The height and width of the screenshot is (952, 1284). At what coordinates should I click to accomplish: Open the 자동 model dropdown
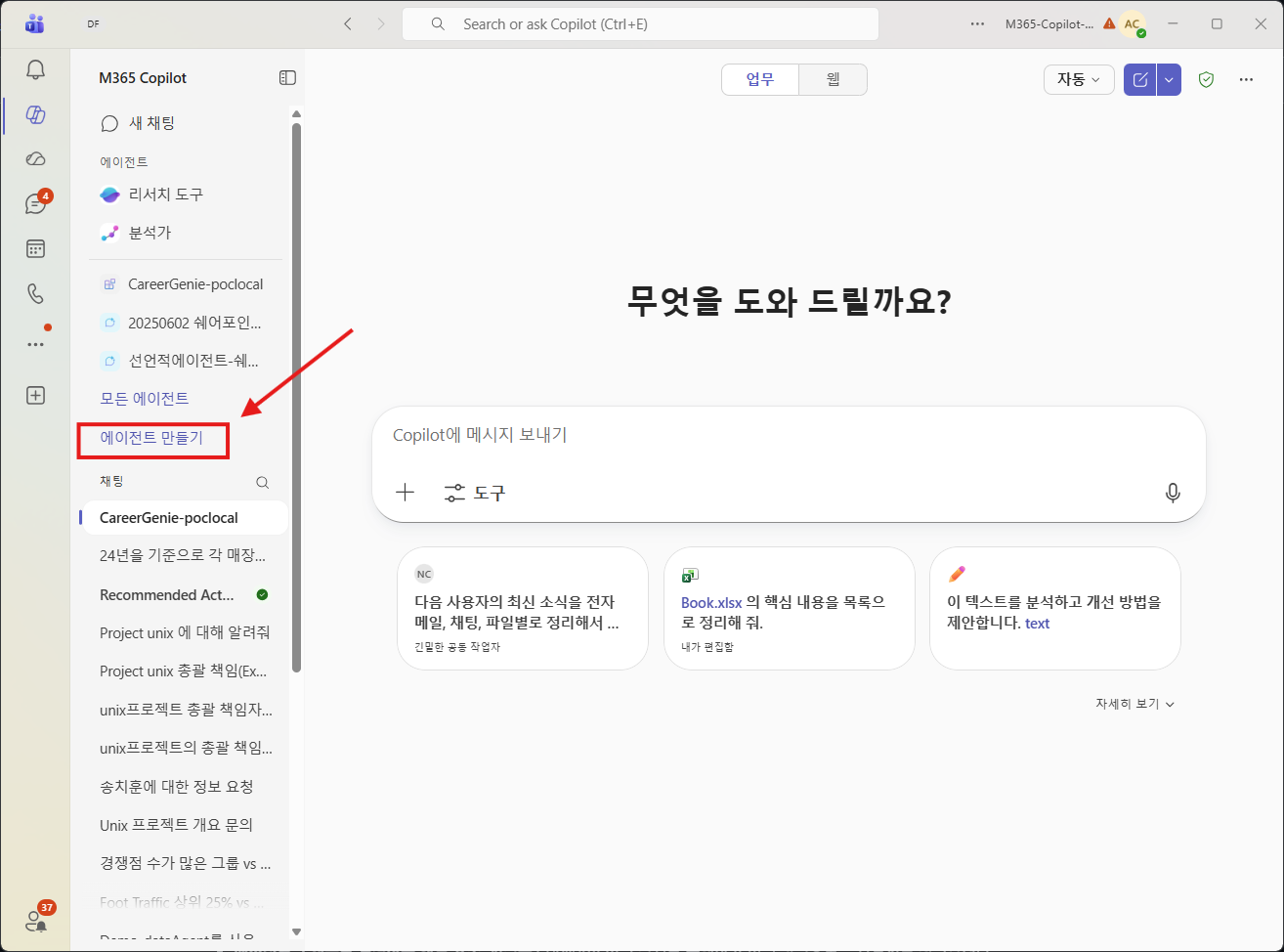1079,79
